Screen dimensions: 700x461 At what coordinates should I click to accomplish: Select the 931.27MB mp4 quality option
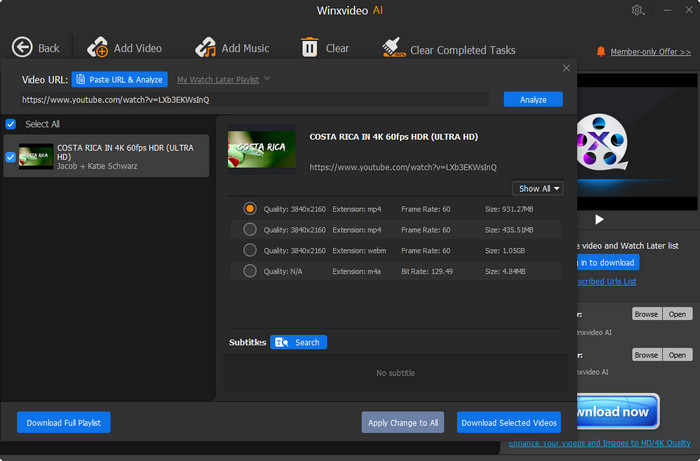(x=250, y=208)
